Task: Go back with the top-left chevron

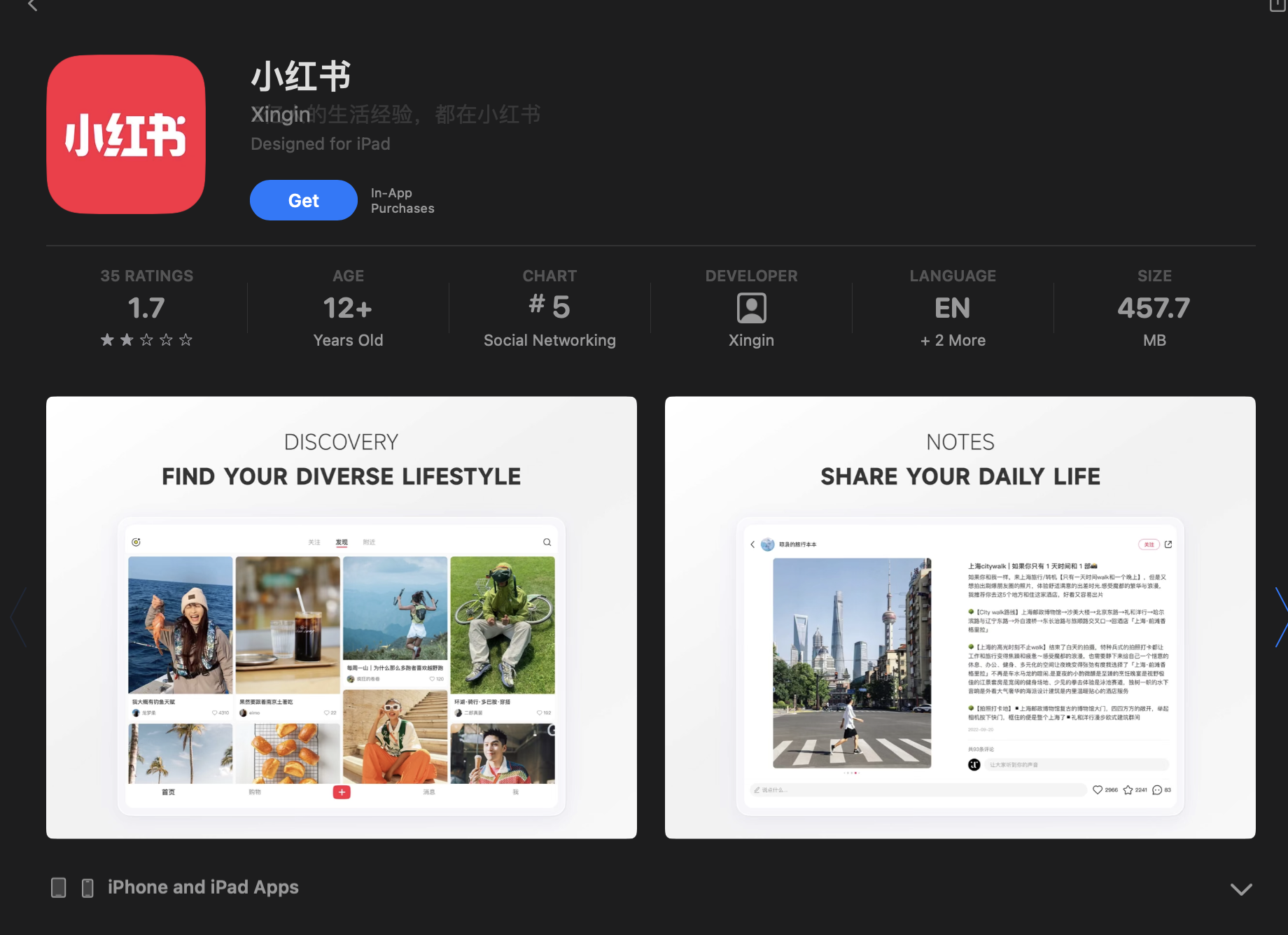Action: click(x=32, y=6)
